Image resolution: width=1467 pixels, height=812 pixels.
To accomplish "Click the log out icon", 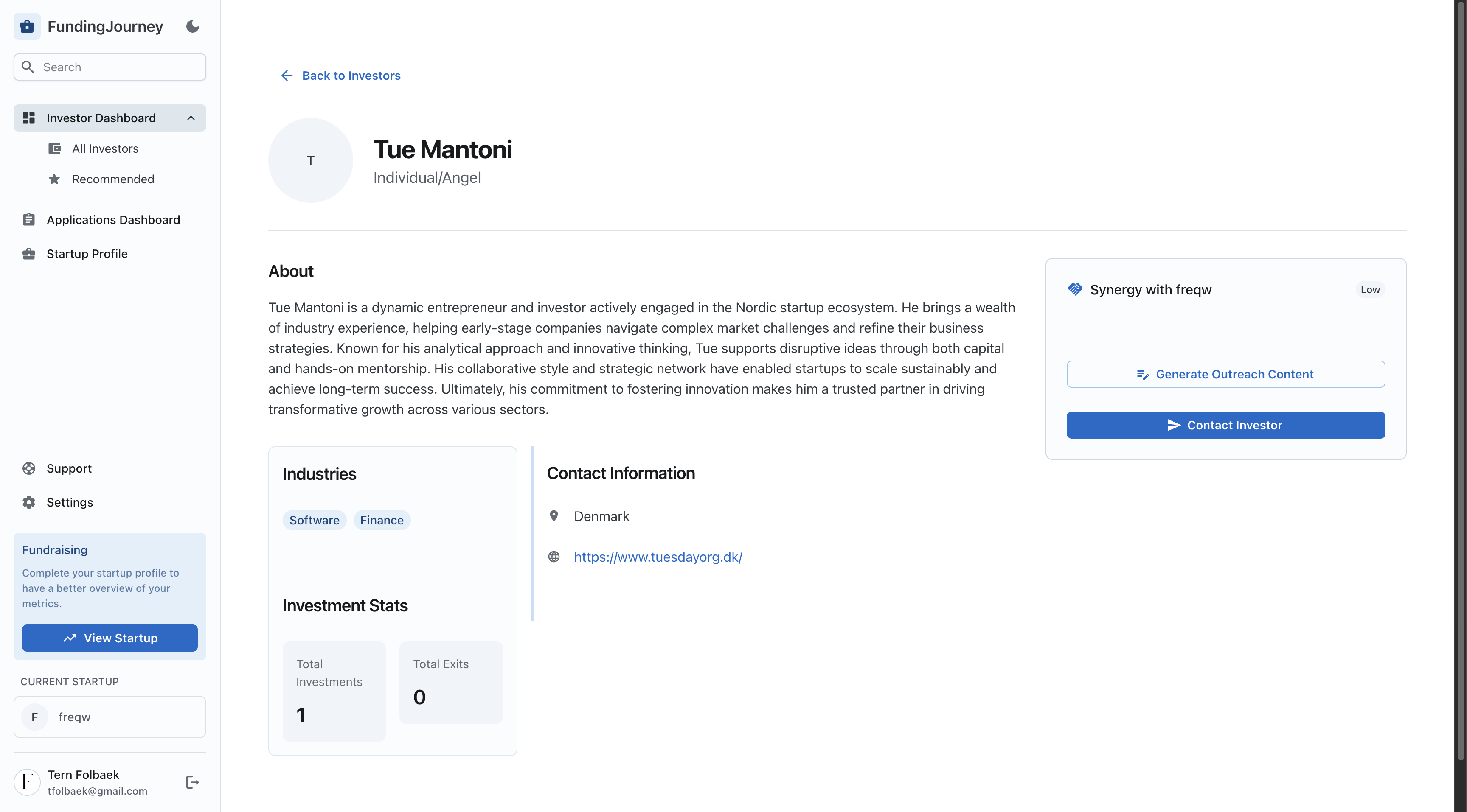I will pos(192,782).
